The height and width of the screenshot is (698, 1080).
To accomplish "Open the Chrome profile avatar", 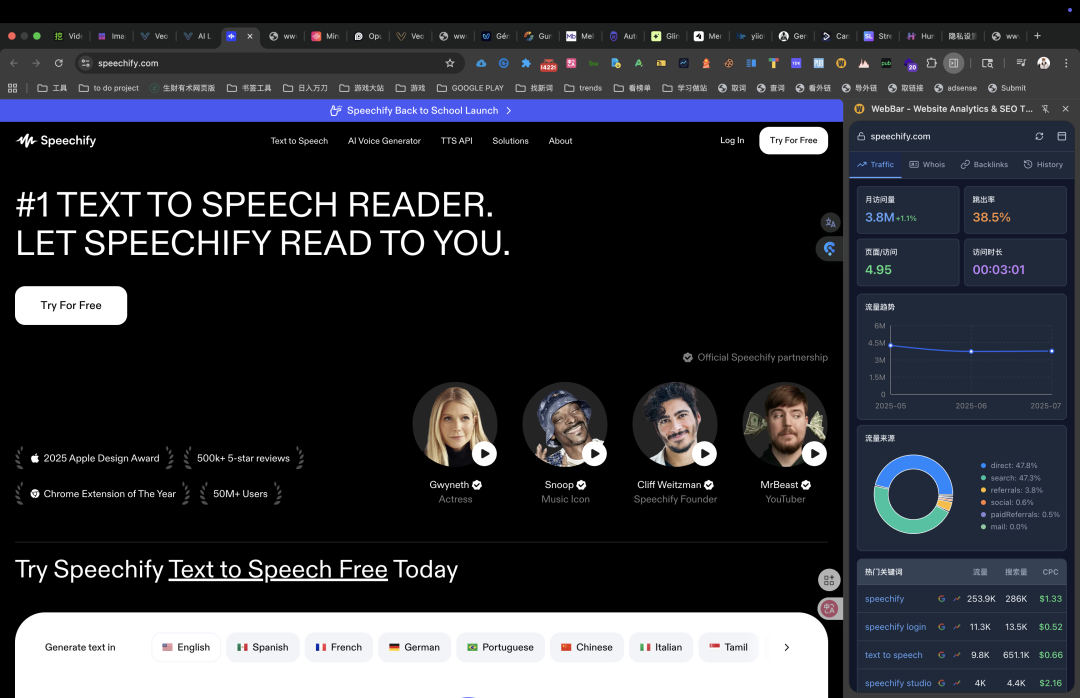I will pos(1043,63).
